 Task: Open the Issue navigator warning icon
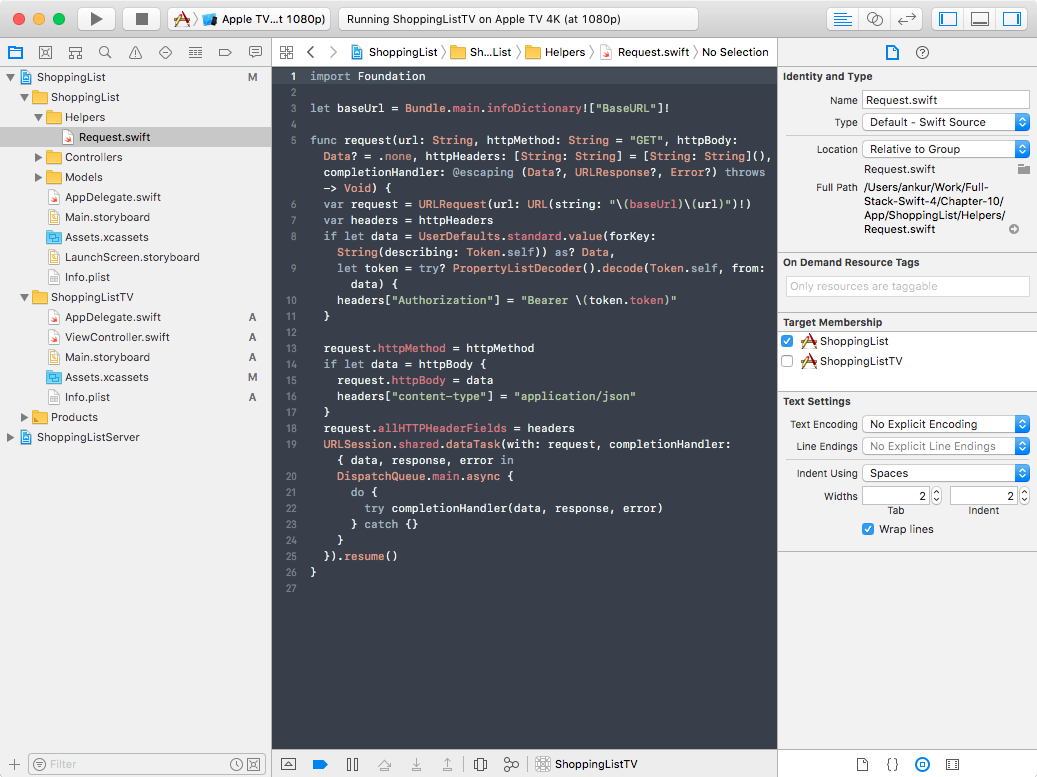[x=135, y=52]
